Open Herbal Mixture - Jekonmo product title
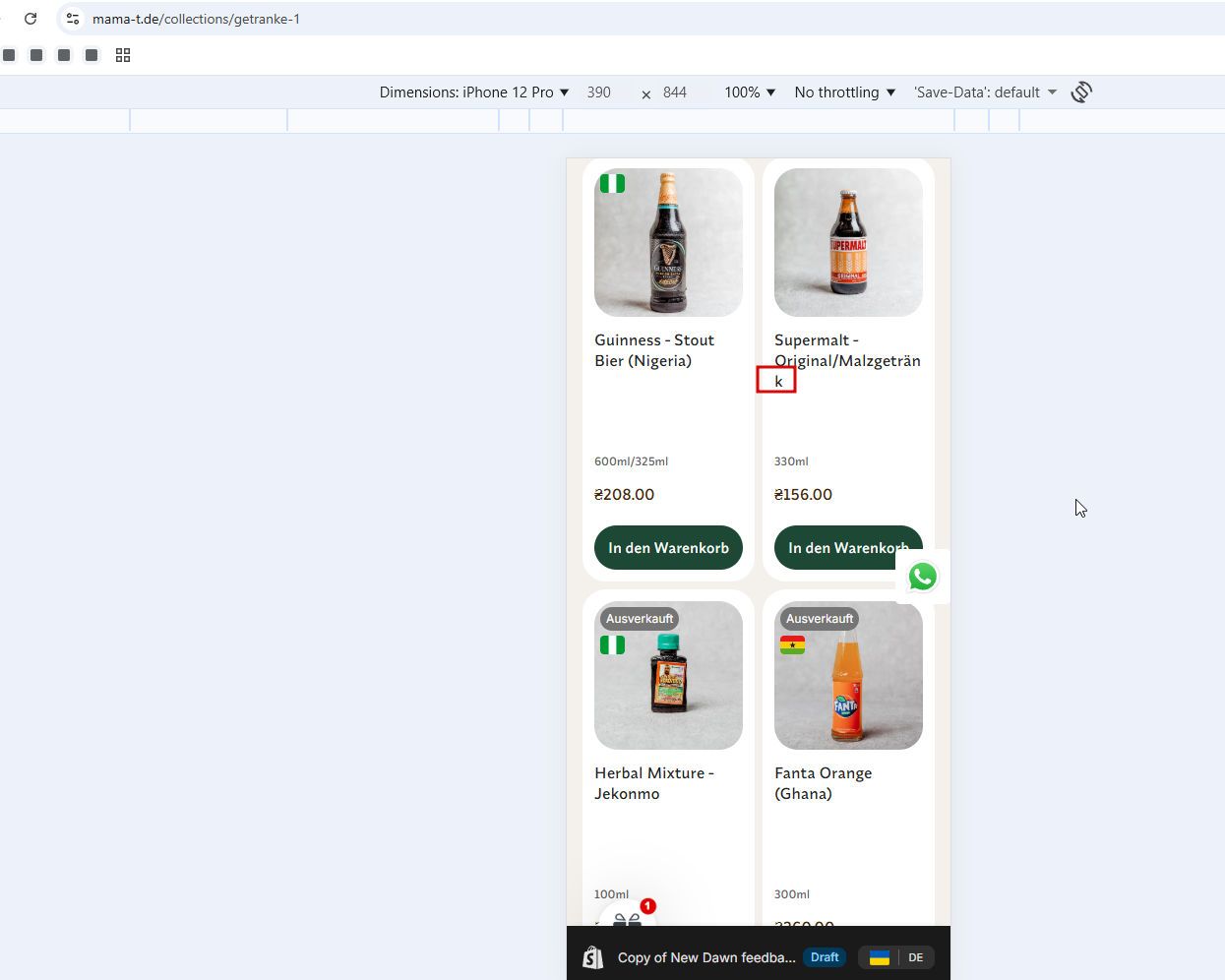 pos(654,783)
